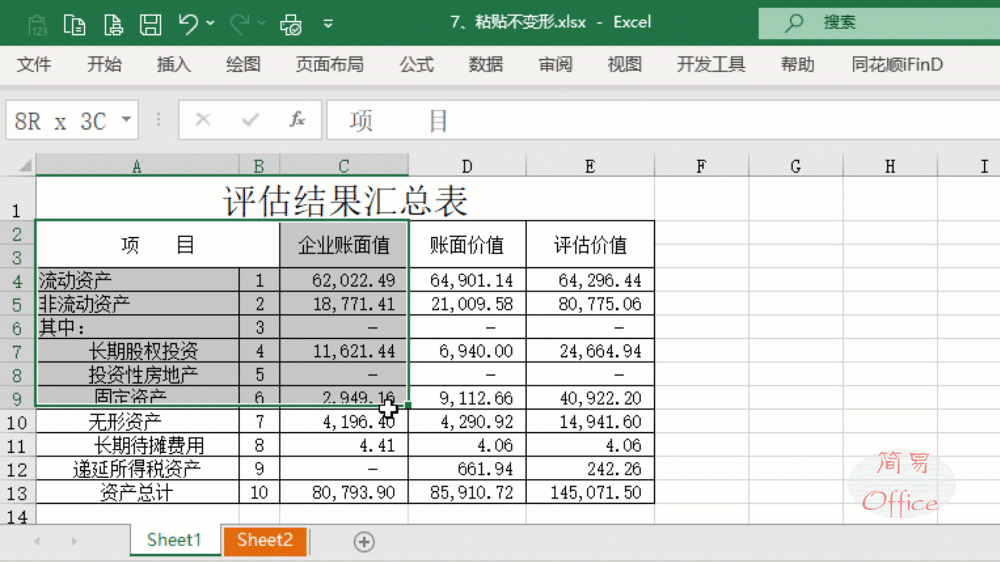The height and width of the screenshot is (562, 1000).
Task: Open the Redo history dropdown arrow
Action: pos(261,24)
